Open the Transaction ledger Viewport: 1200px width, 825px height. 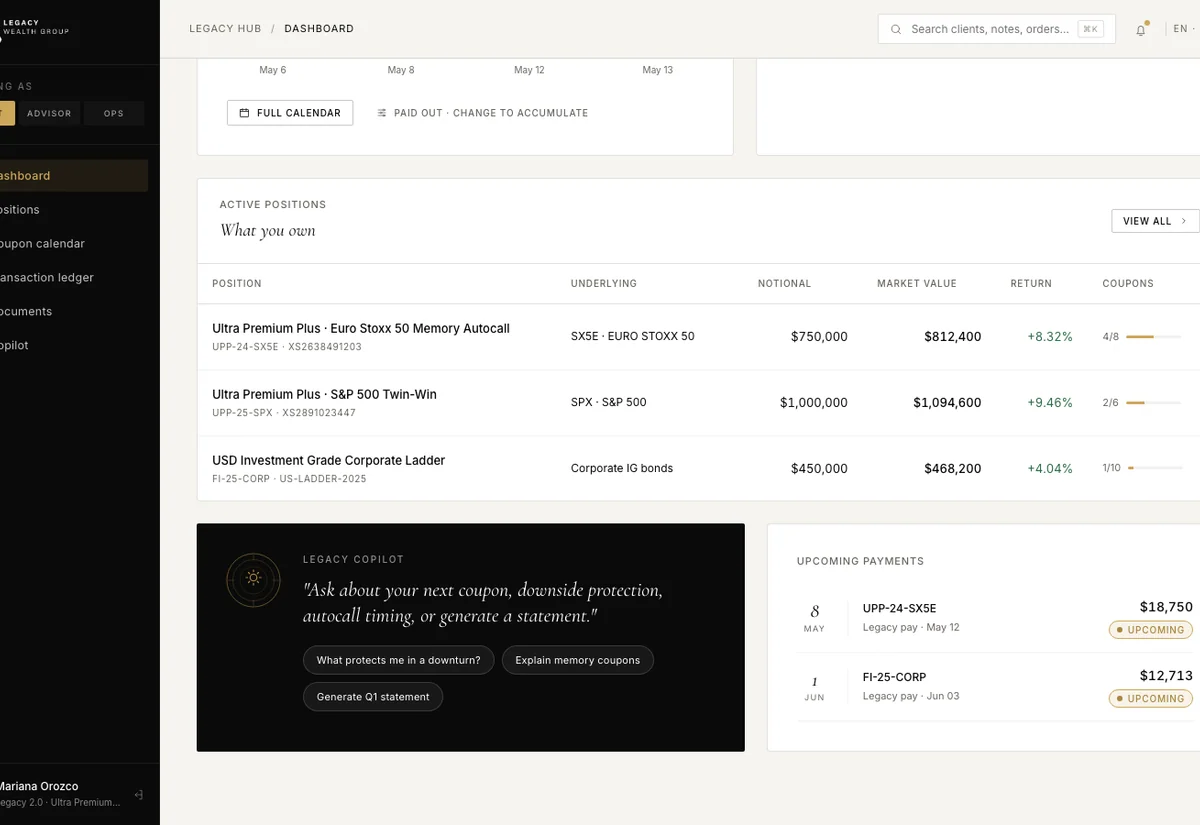click(74, 278)
